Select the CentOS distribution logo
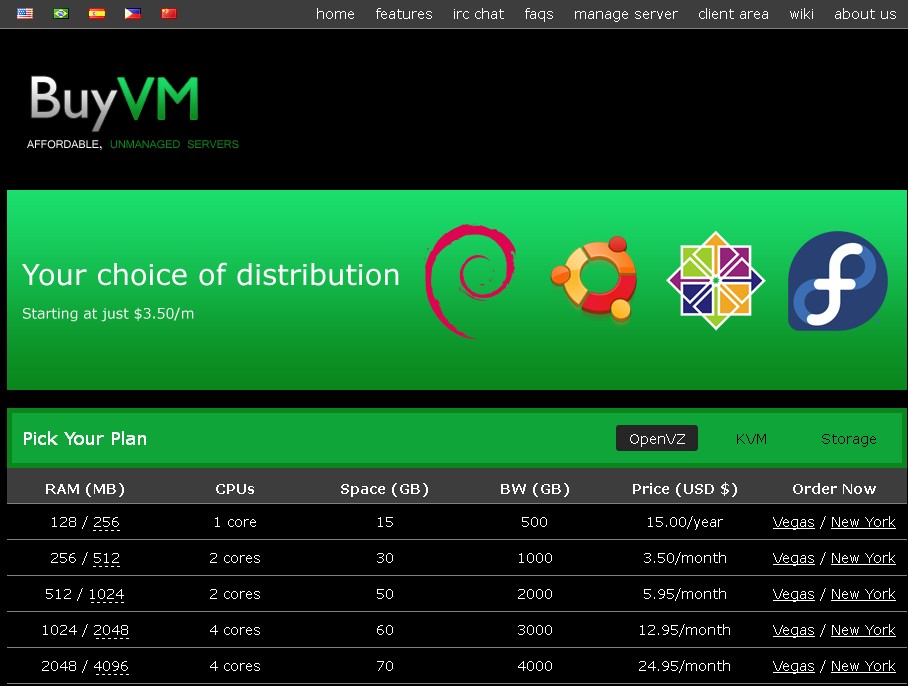 tap(715, 281)
